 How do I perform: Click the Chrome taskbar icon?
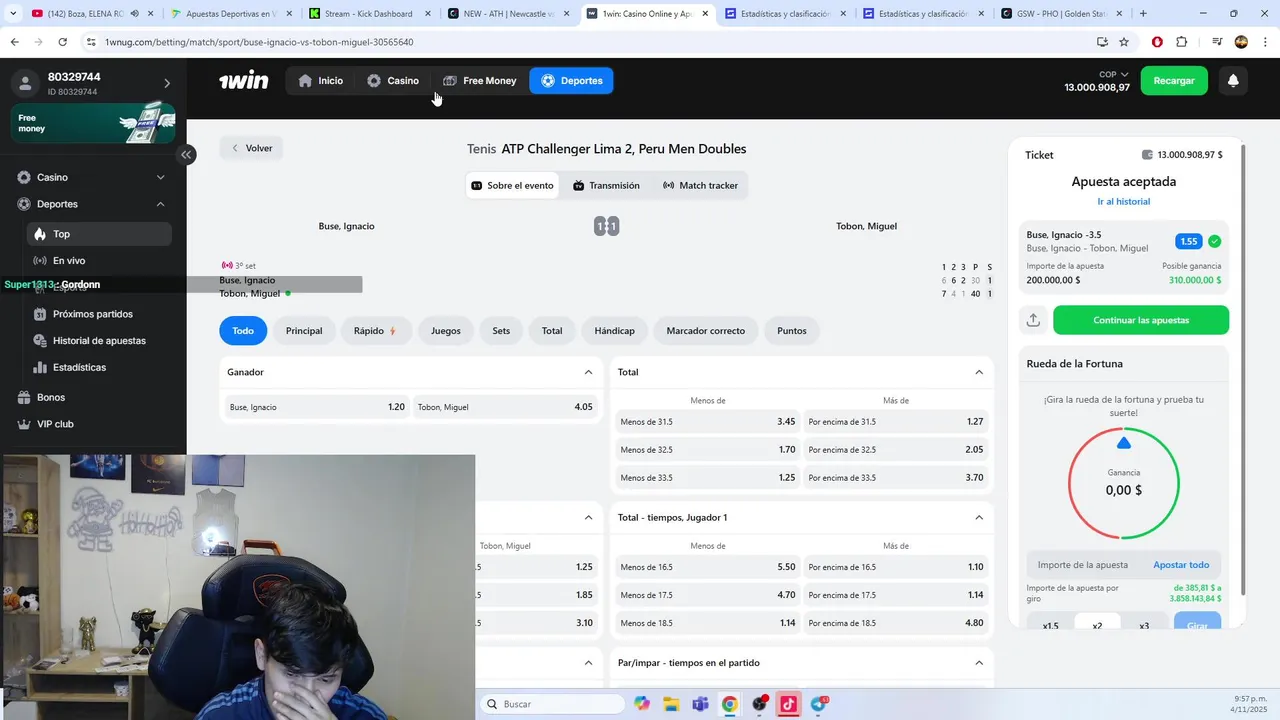pos(730,704)
